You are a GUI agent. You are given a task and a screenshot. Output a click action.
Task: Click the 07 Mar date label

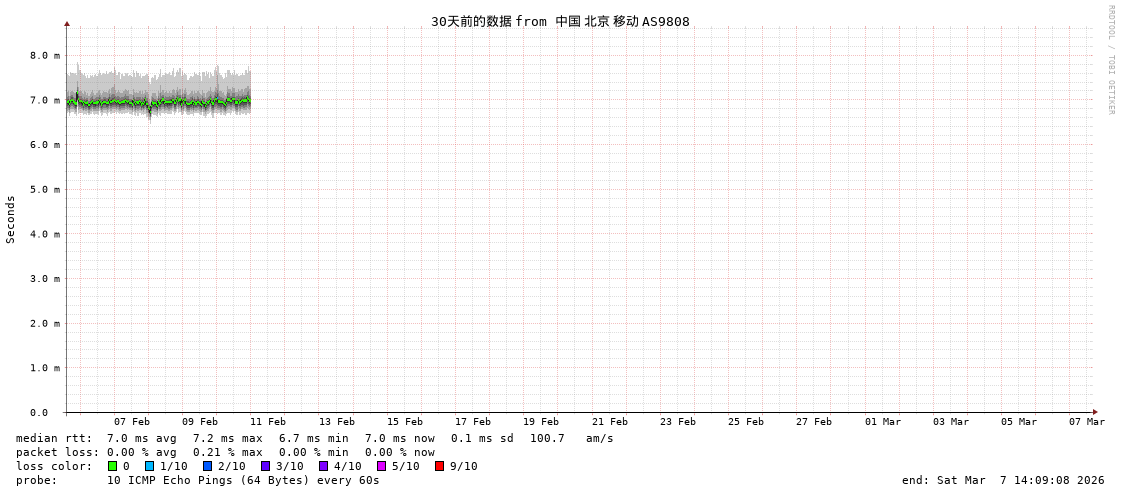pyautogui.click(x=1087, y=422)
